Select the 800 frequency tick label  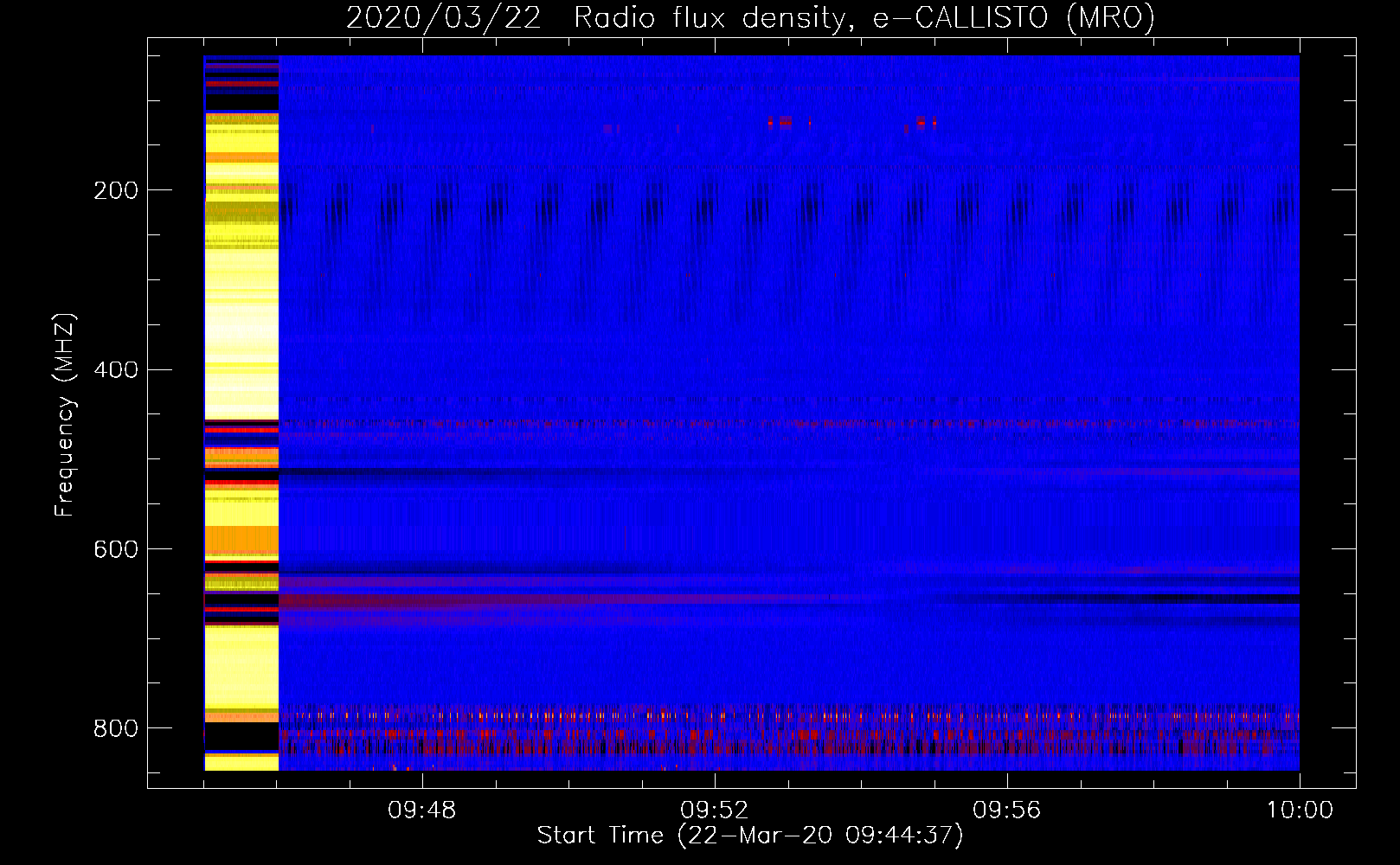[115, 728]
